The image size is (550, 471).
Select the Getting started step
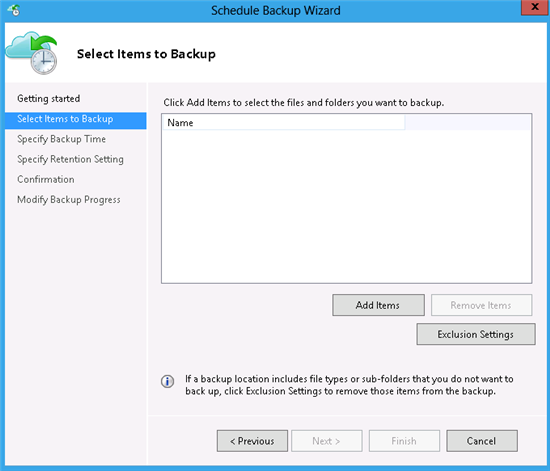point(49,99)
